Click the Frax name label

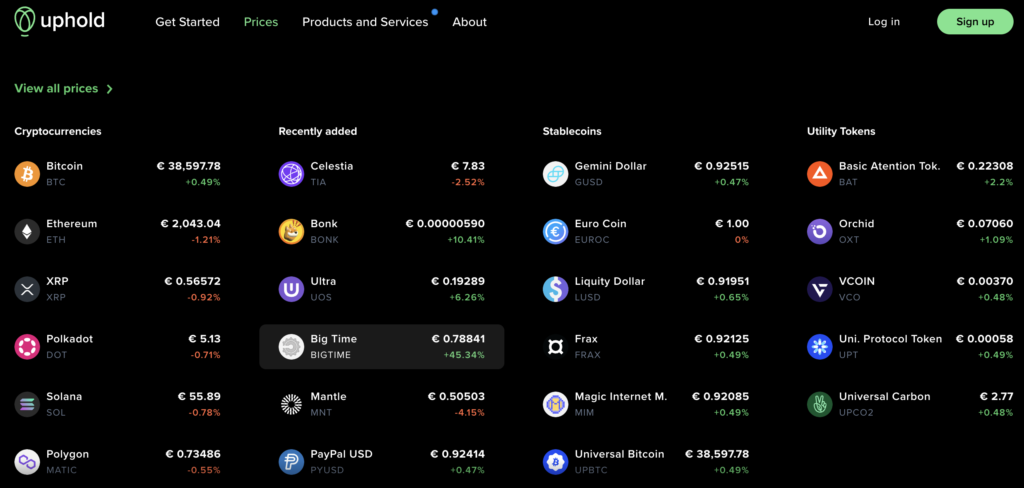point(586,339)
